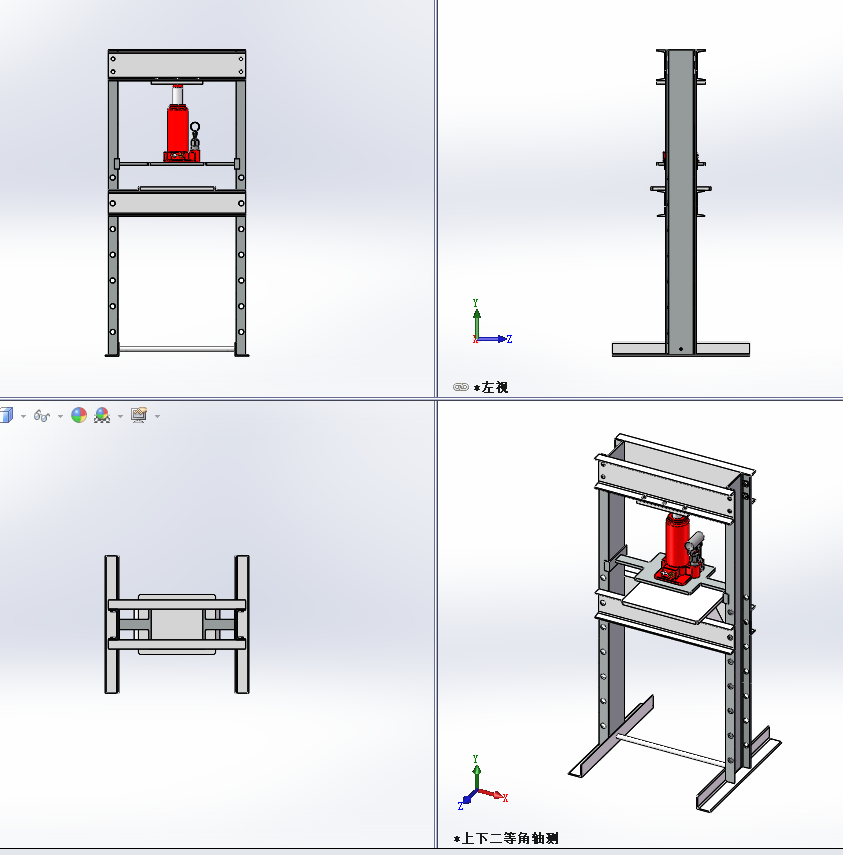Viewport: 843px width, 855px height.
Task: Select the red jack in the front view
Action: tap(178, 132)
